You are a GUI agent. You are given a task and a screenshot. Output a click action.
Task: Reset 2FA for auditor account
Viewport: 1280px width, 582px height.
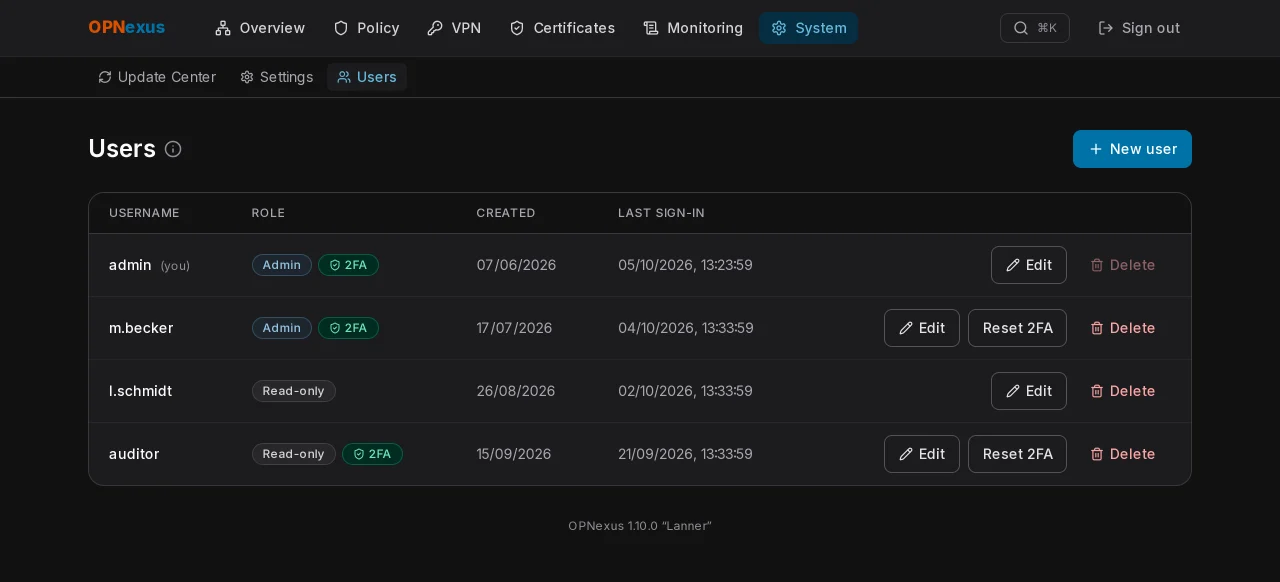click(1017, 454)
